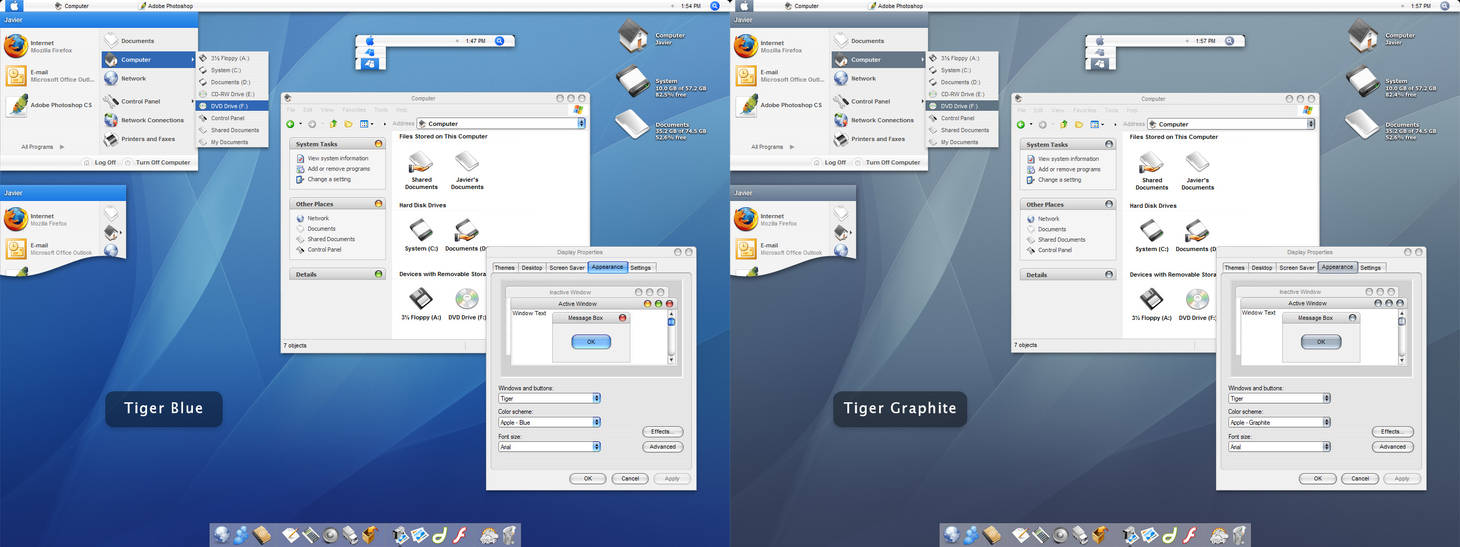Open Apple - Graphite color scheme dropdown
The width and height of the screenshot is (1460, 547).
(1327, 422)
